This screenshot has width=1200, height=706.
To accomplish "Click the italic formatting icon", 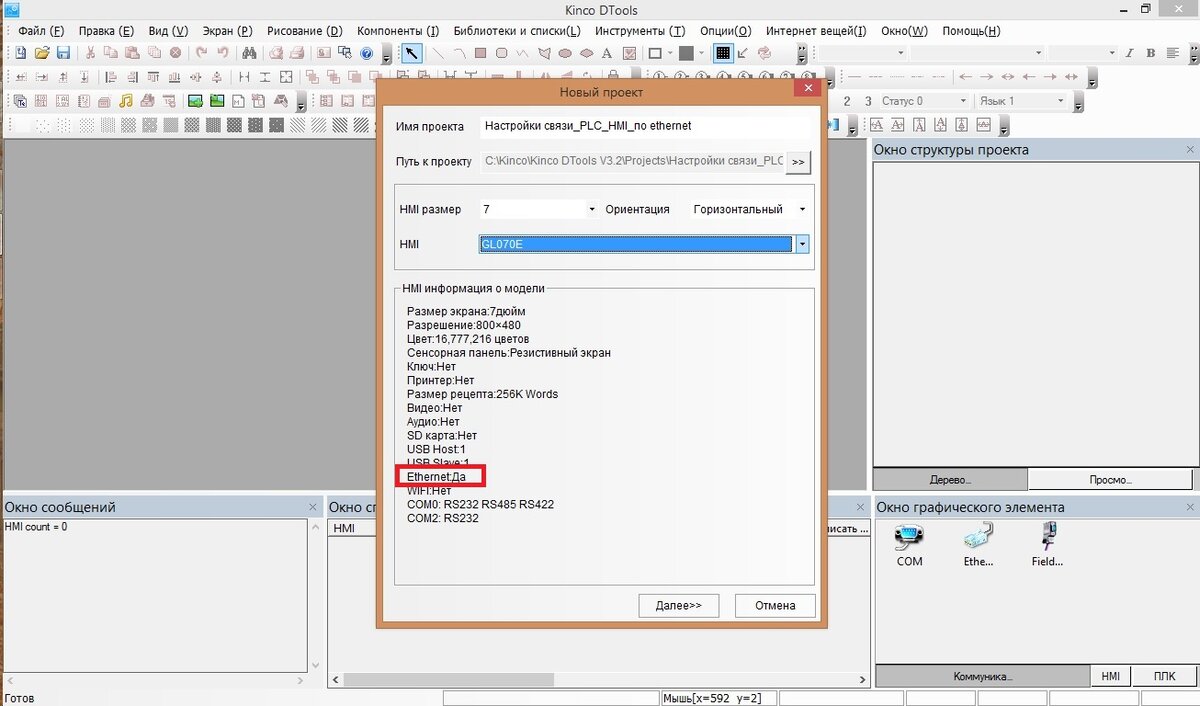I will tap(1130, 53).
